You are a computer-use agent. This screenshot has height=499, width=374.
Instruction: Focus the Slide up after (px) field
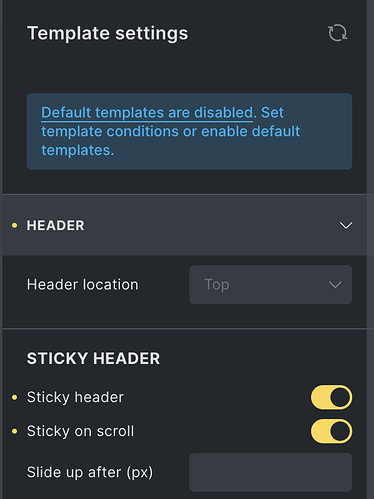point(271,472)
